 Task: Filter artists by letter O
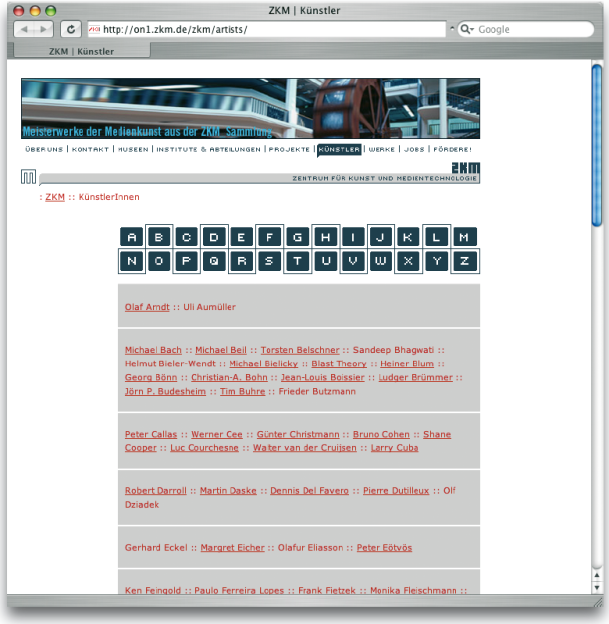coord(159,261)
